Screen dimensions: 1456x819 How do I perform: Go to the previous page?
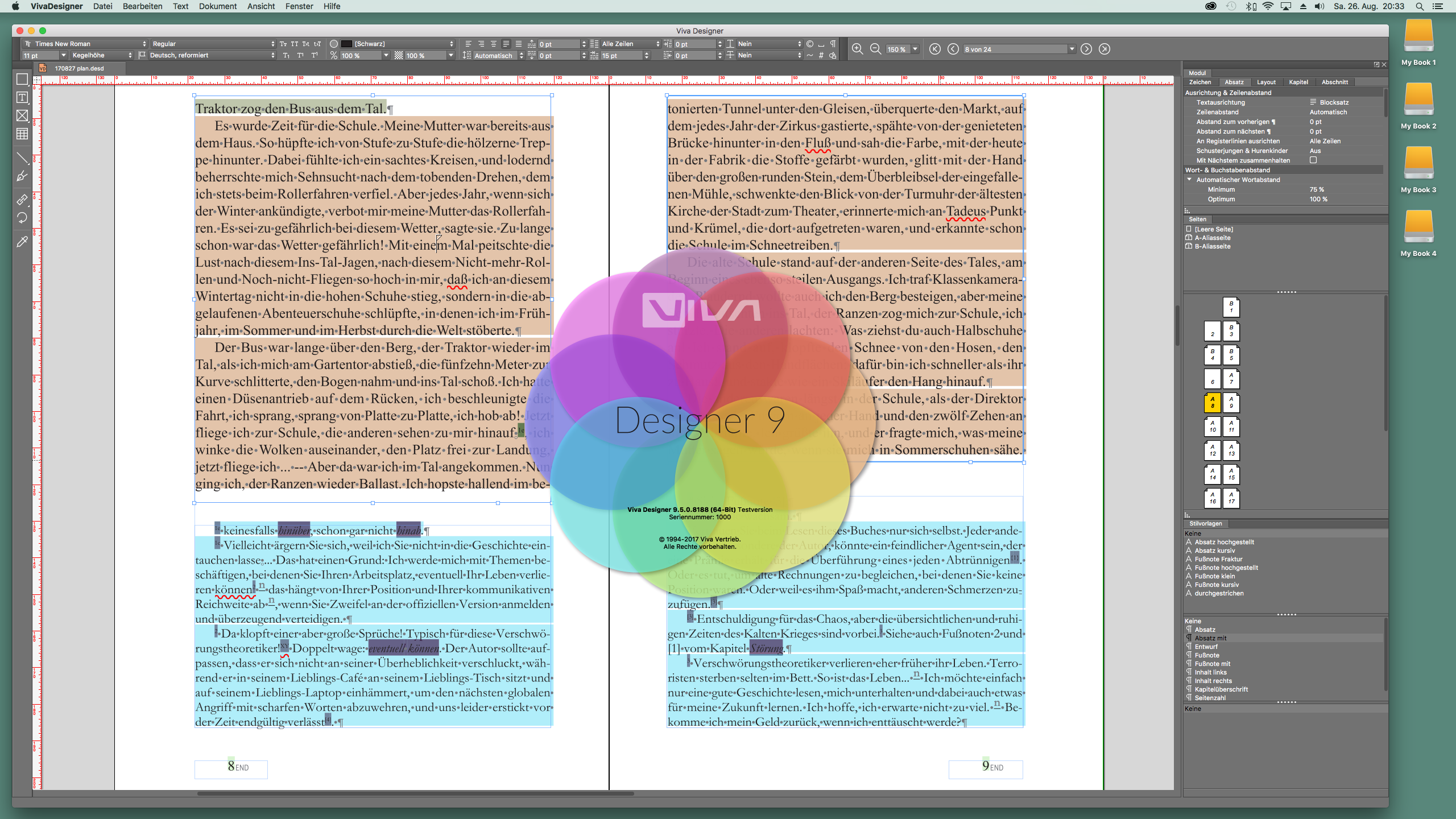point(953,49)
